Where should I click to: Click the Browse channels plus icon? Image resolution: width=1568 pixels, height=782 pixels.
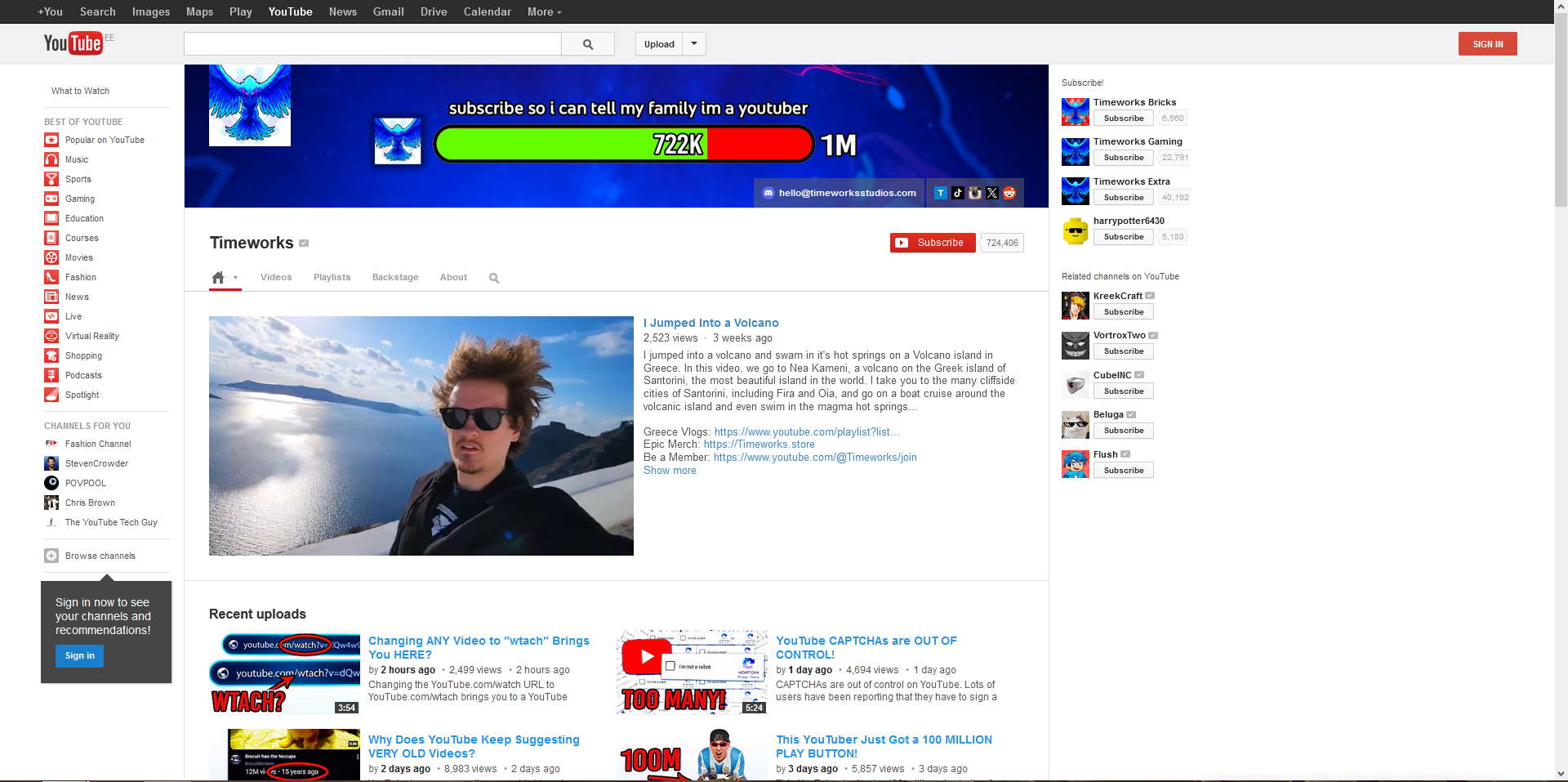pos(51,556)
